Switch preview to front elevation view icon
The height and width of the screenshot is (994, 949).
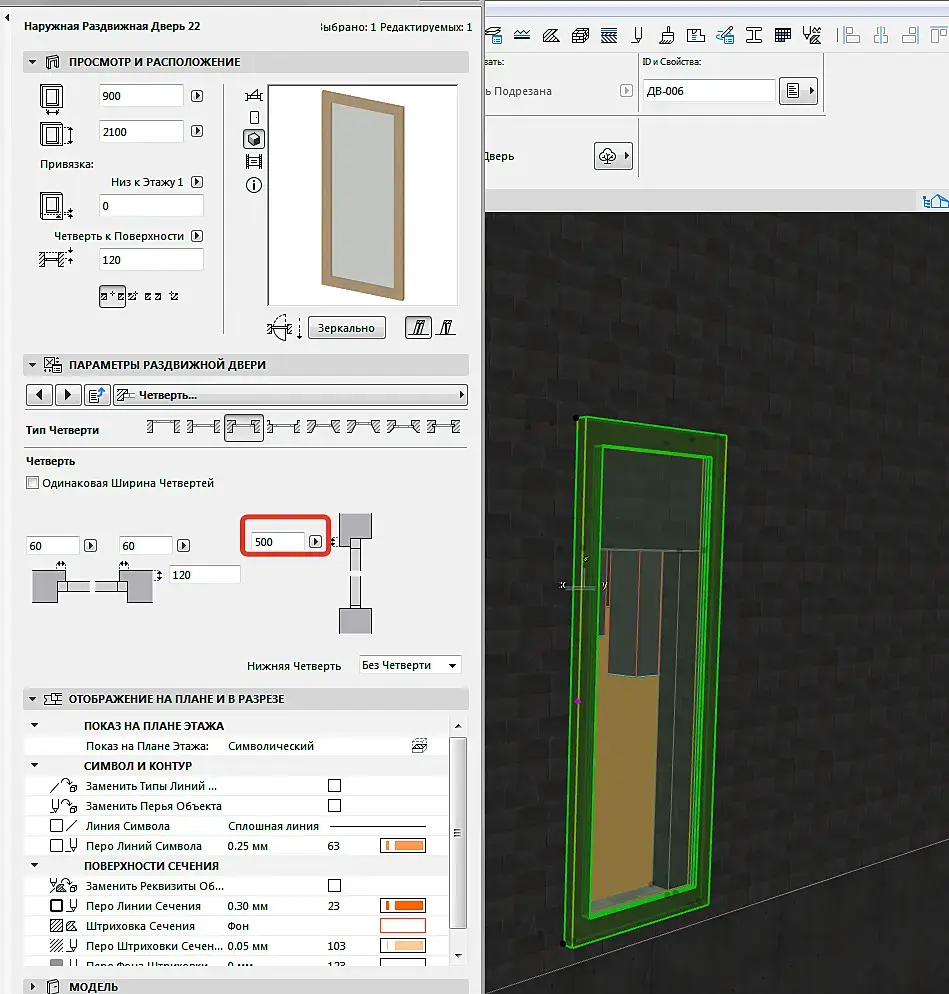(x=254, y=117)
